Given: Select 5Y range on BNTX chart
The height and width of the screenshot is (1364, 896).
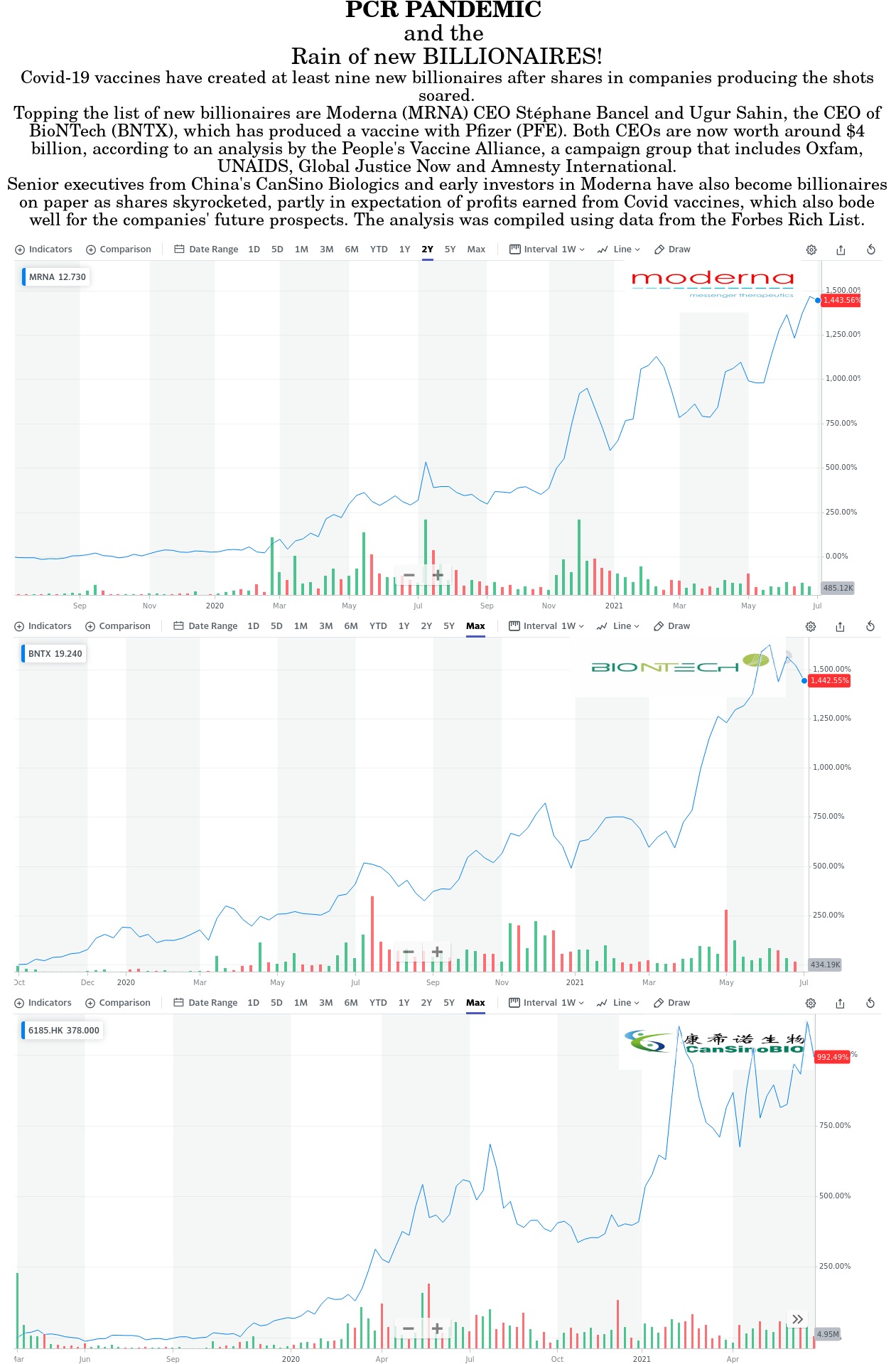Looking at the screenshot, I should (449, 626).
